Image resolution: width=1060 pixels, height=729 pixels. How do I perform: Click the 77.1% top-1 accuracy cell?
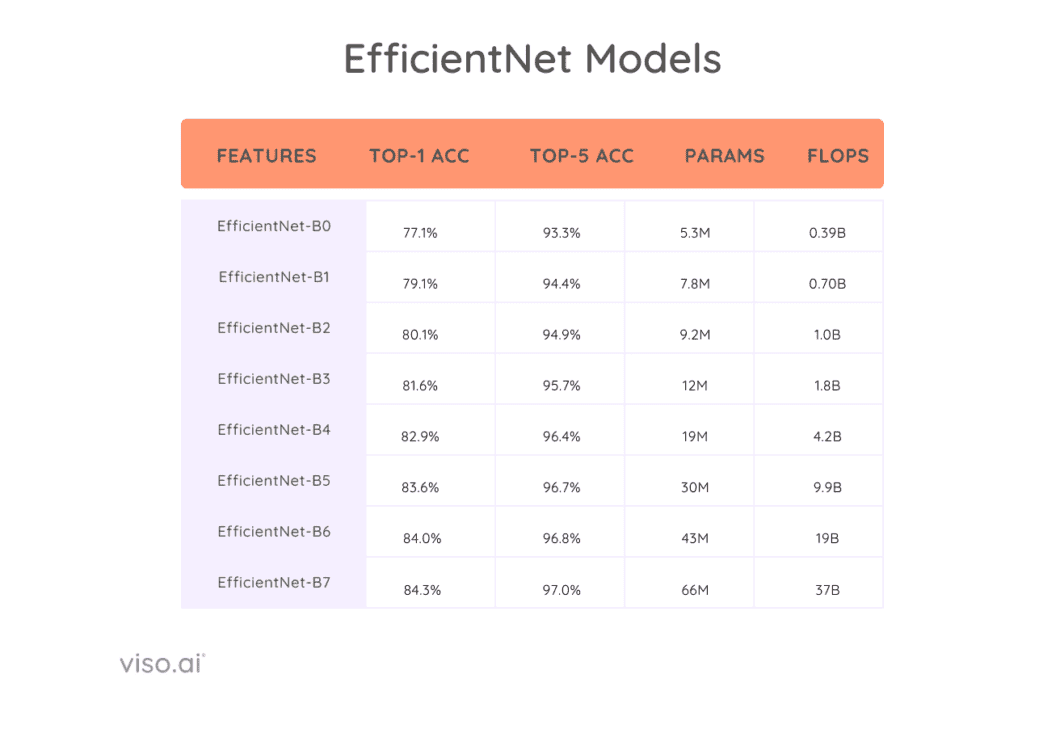[x=420, y=233]
